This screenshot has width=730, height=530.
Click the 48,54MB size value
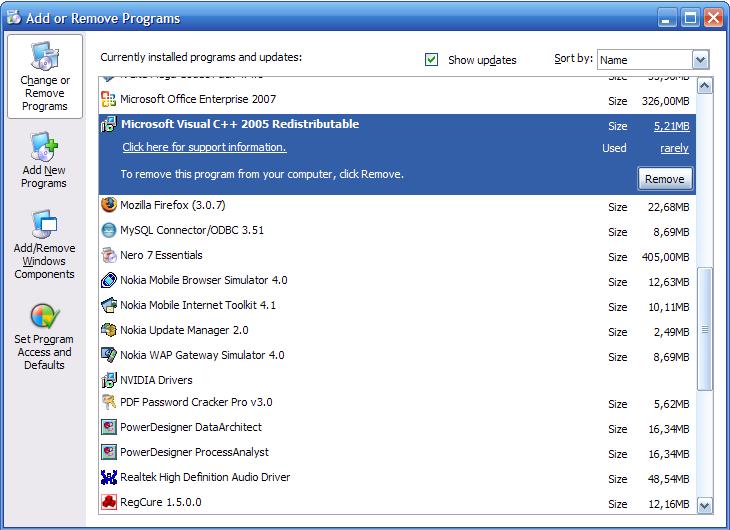[669, 479]
